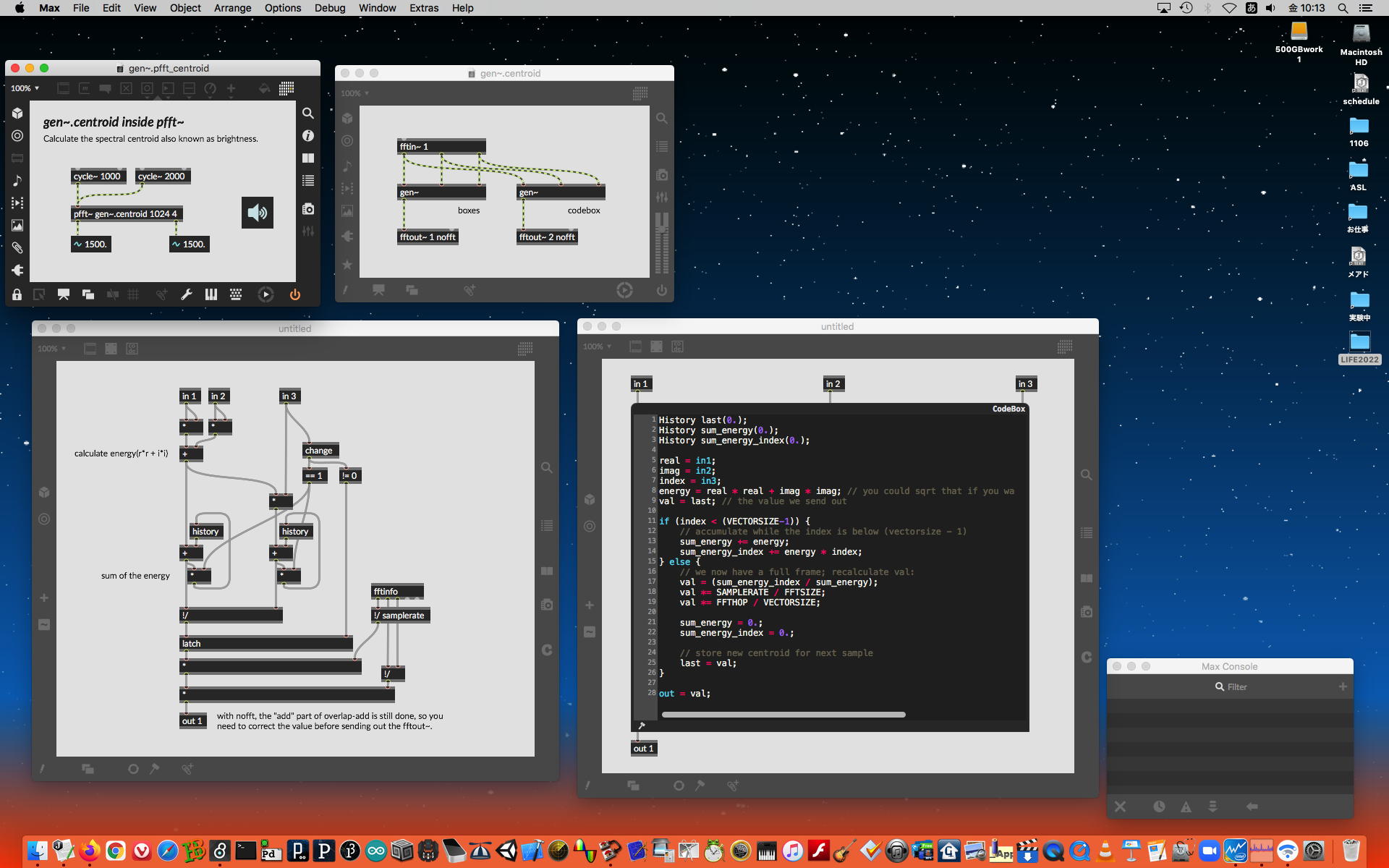Toggle the patcher lock icon
Image resolution: width=1389 pixels, height=868 pixels.
click(17, 294)
